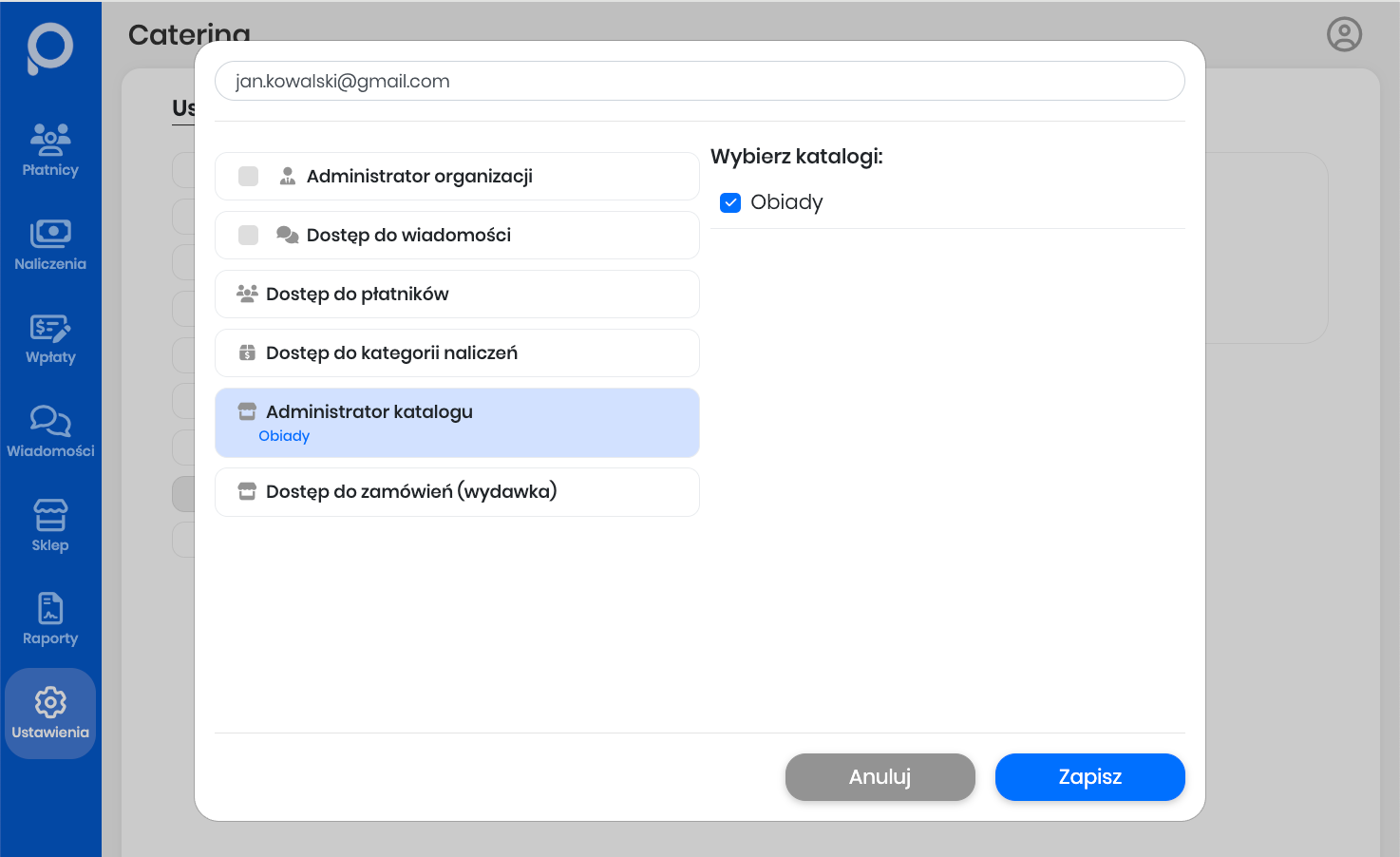Expand Dostęp do płatników permission
Image resolution: width=1400 pixels, height=857 pixels.
(457, 295)
